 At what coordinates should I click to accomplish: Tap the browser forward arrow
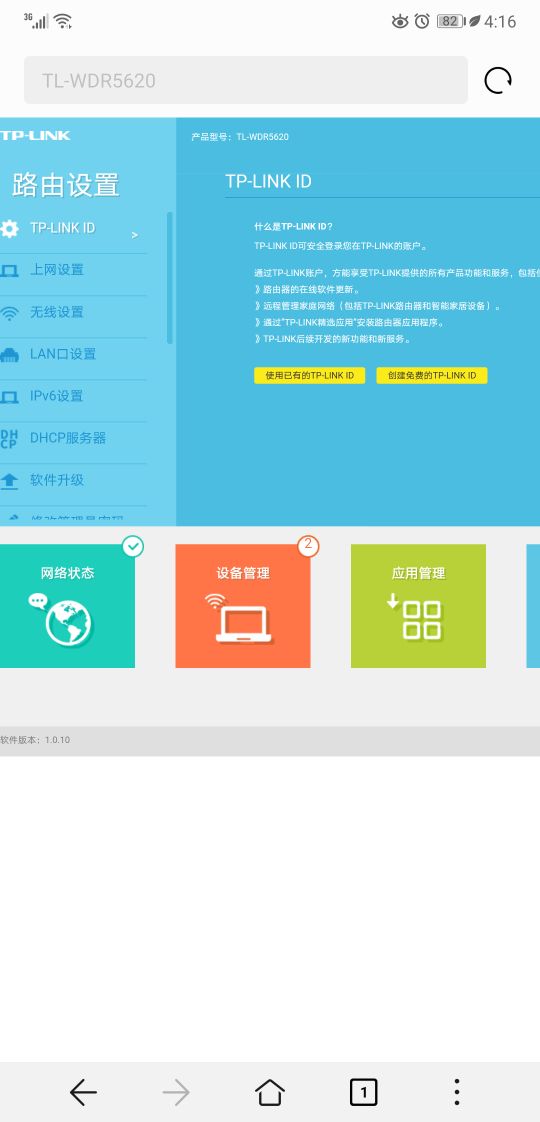pyautogui.click(x=176, y=1092)
